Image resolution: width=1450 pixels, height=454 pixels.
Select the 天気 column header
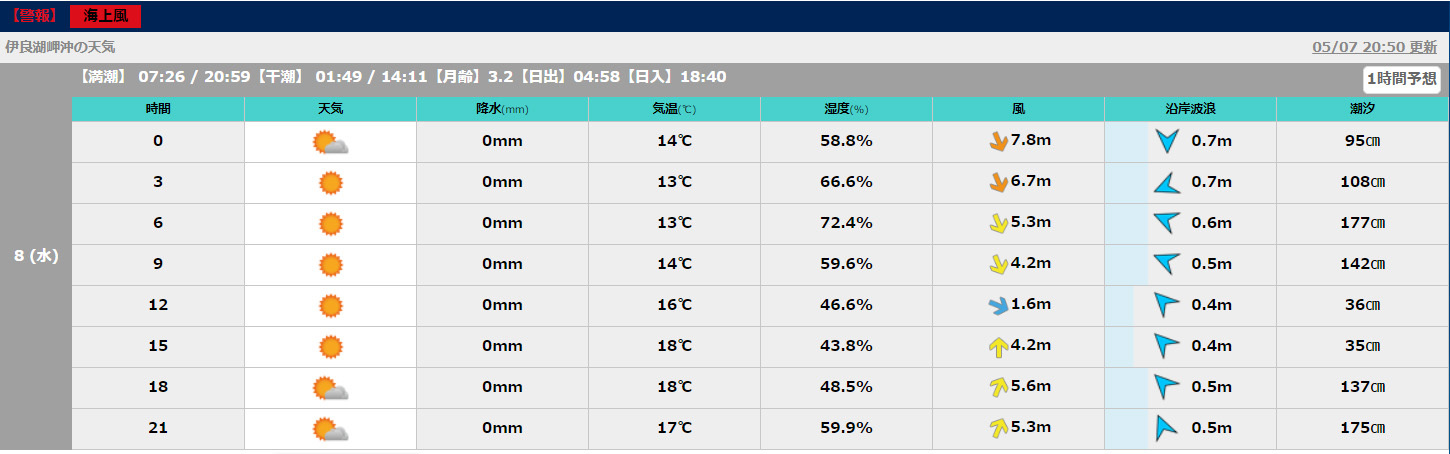tap(330, 109)
